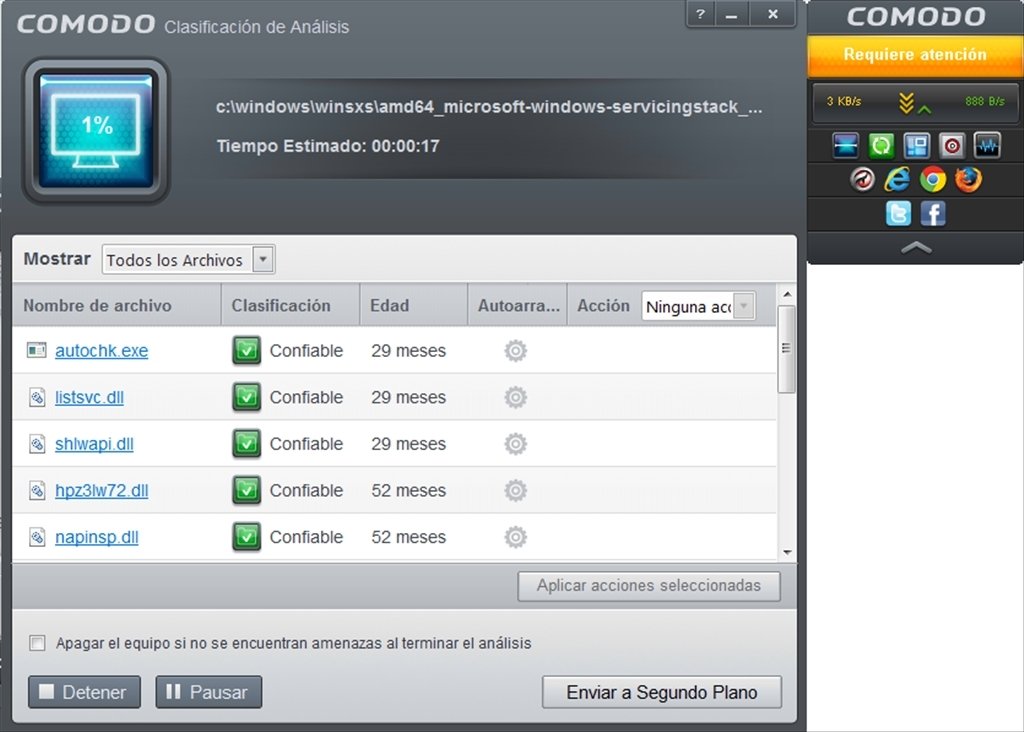Open the help question mark button
The height and width of the screenshot is (732, 1024).
pyautogui.click(x=701, y=14)
